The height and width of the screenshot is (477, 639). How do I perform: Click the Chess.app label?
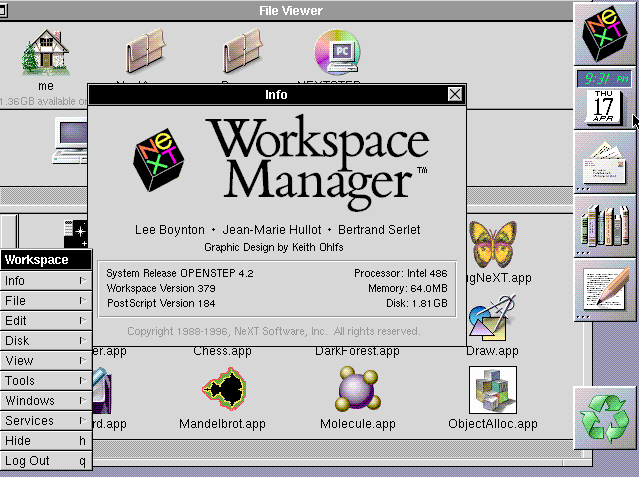[222, 351]
